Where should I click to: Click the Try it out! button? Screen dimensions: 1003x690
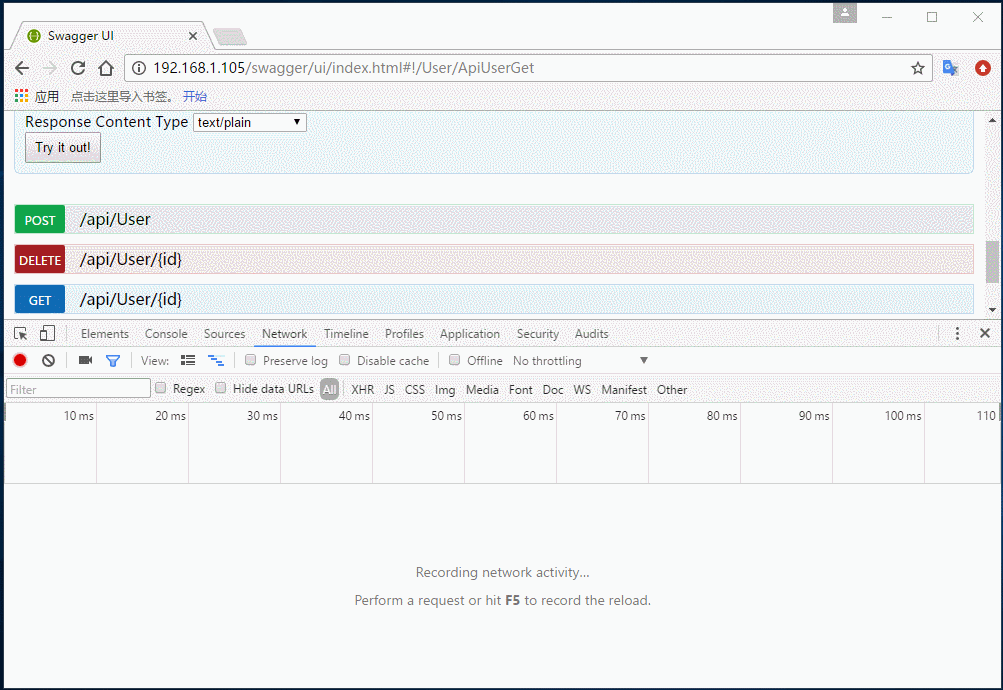[x=62, y=147]
